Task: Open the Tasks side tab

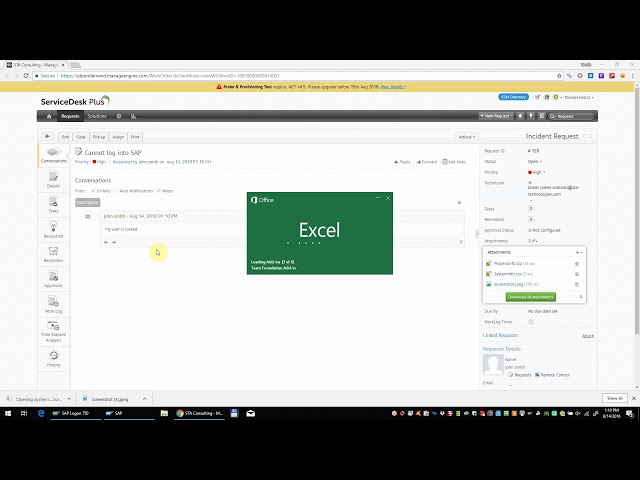Action: point(53,205)
